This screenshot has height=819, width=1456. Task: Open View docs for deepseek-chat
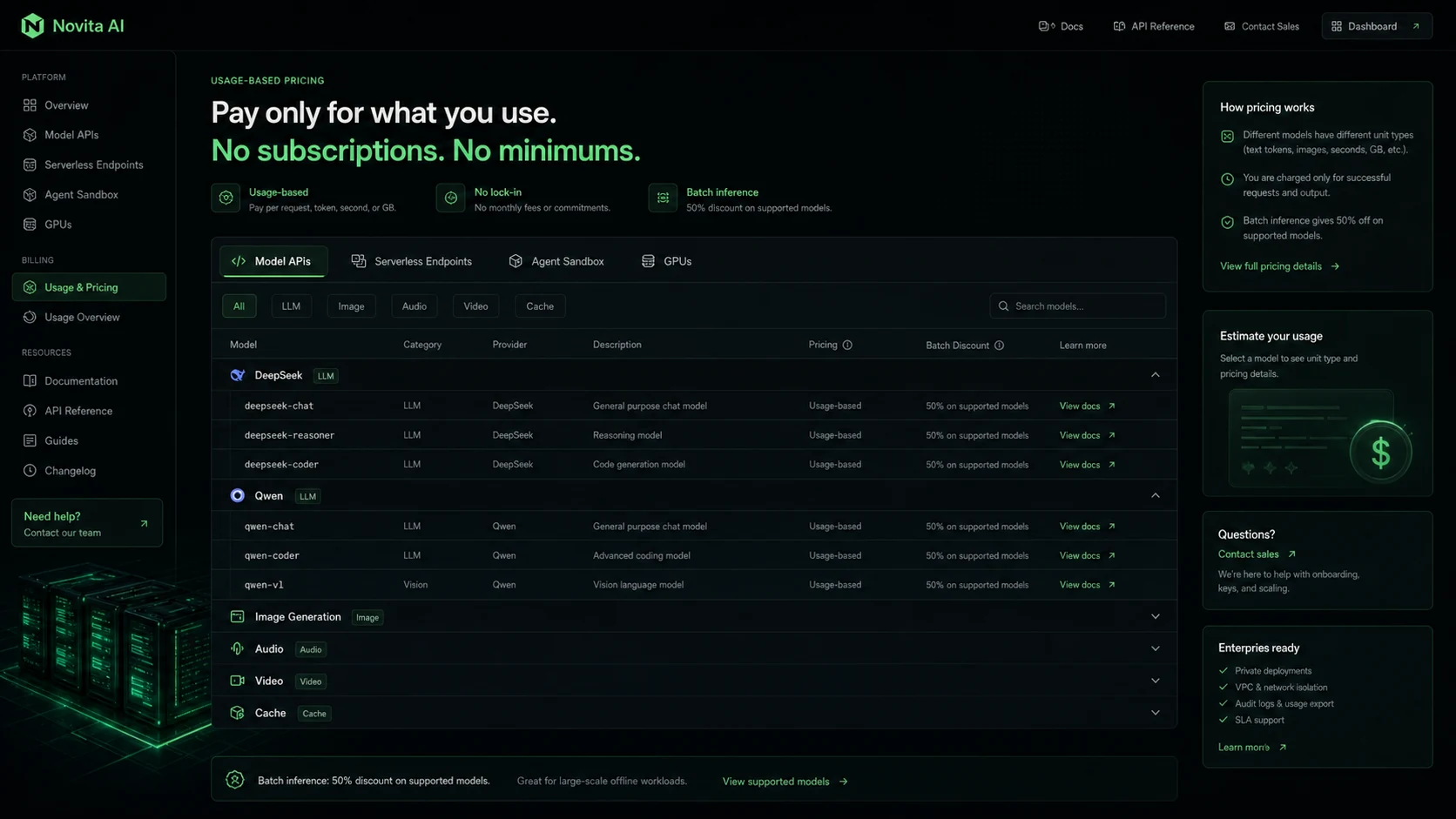1087,406
